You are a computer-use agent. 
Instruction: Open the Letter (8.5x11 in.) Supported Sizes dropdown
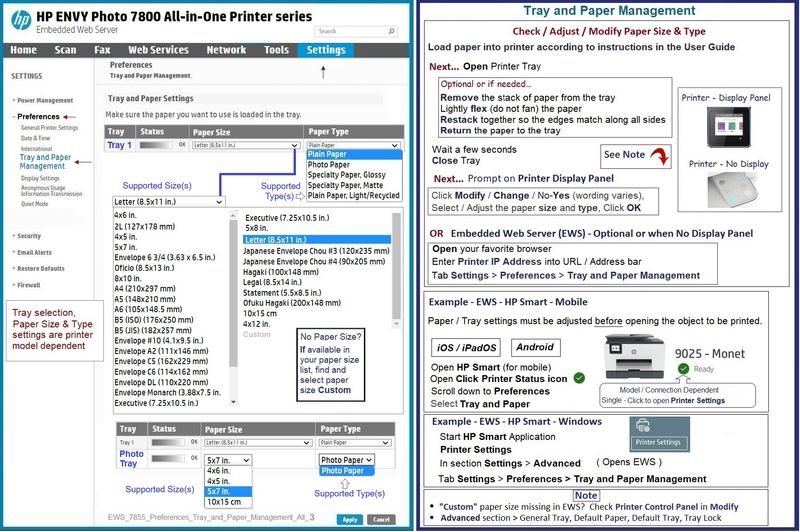168,202
